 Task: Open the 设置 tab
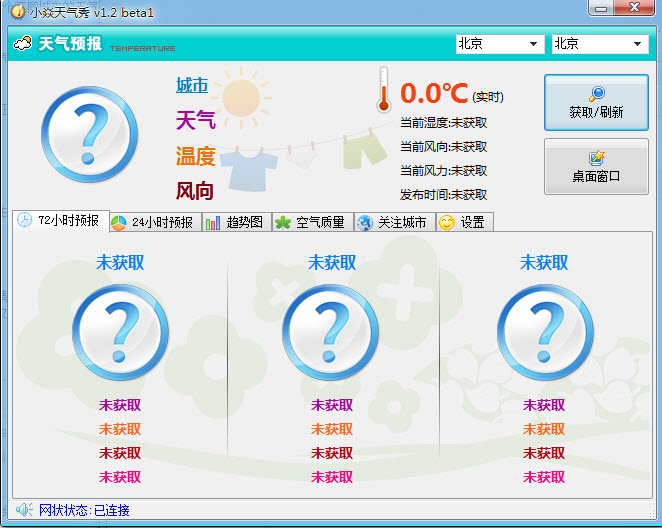click(x=464, y=222)
